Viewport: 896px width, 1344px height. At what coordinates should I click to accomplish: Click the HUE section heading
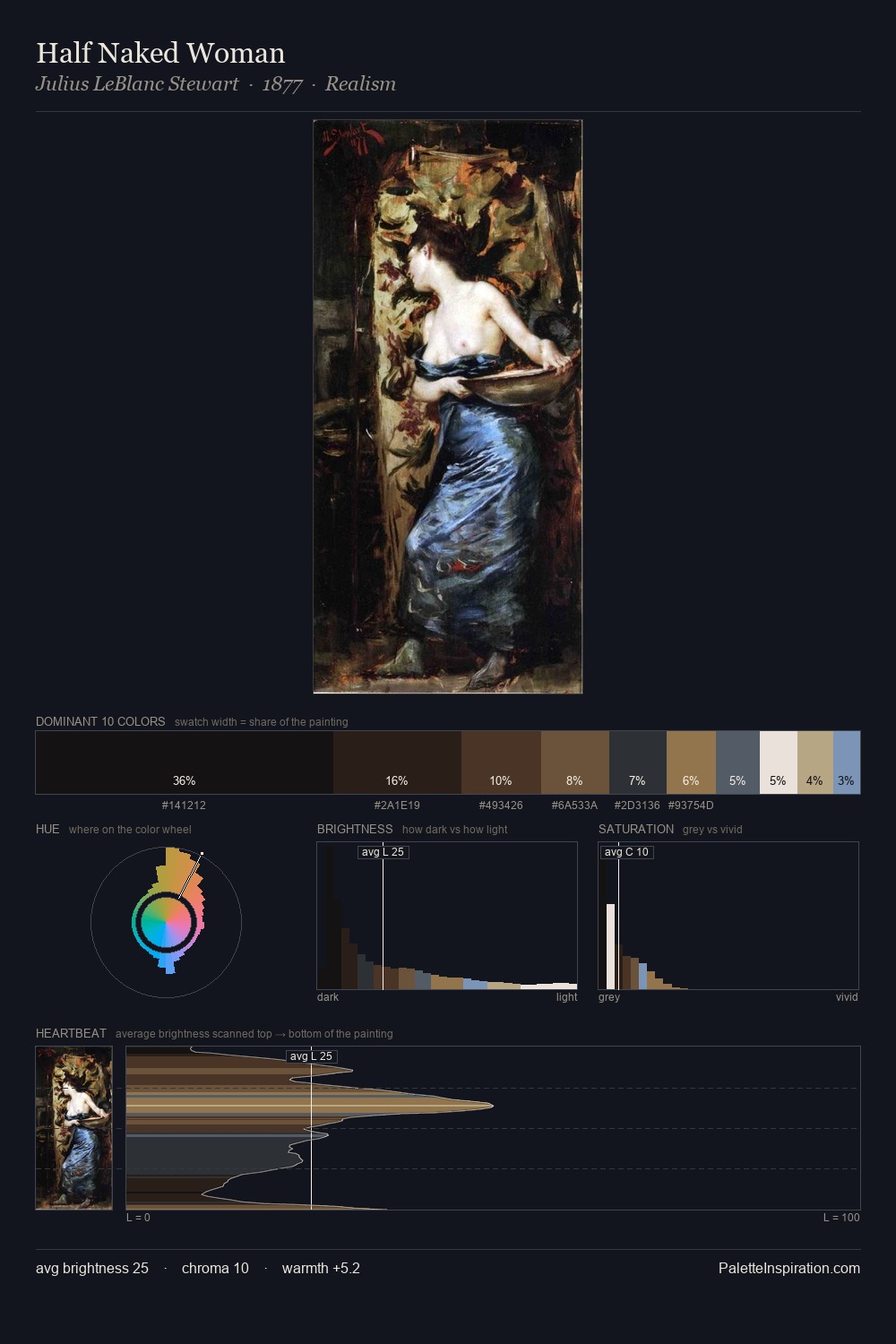click(47, 829)
